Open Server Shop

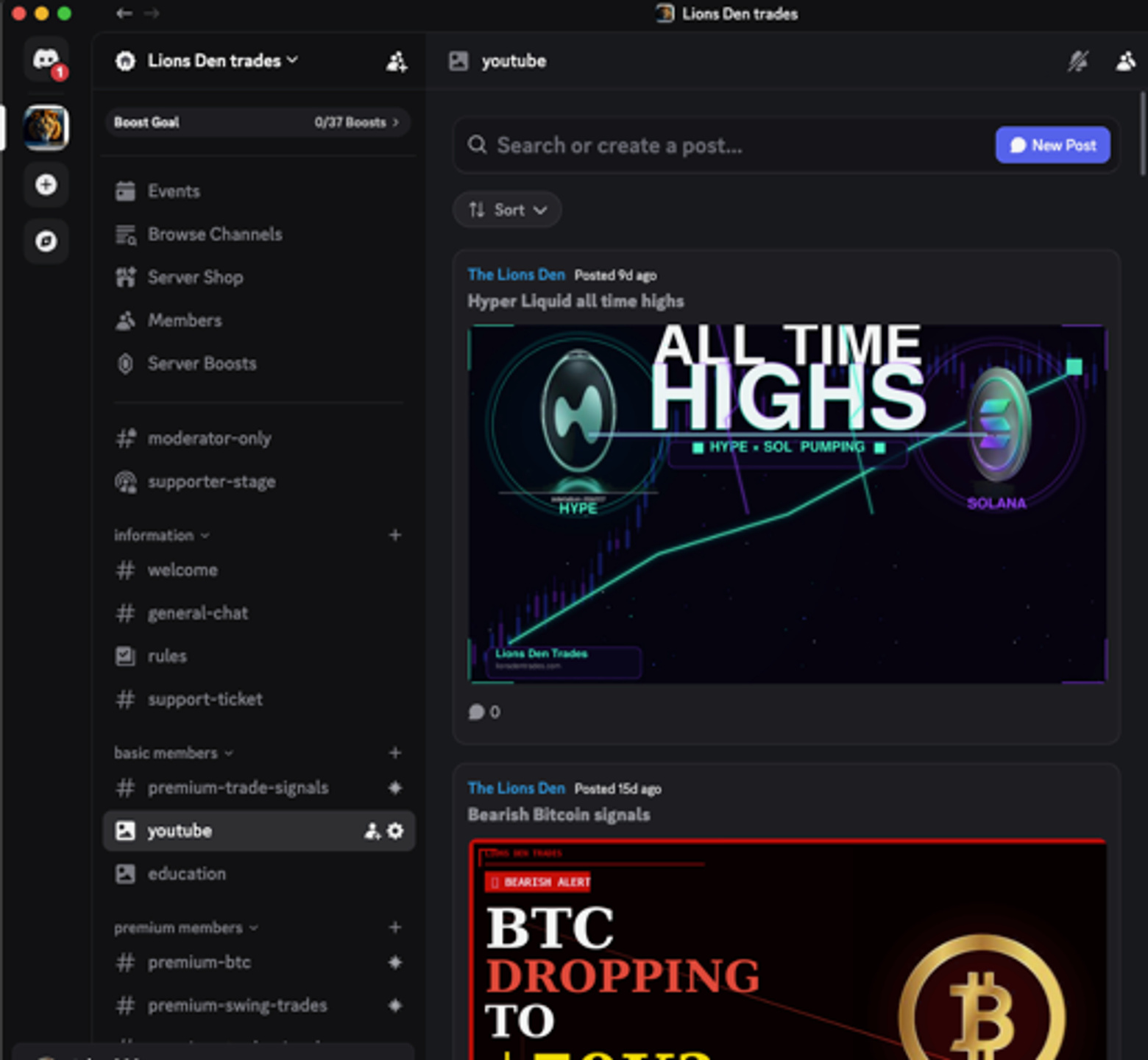tap(258, 278)
